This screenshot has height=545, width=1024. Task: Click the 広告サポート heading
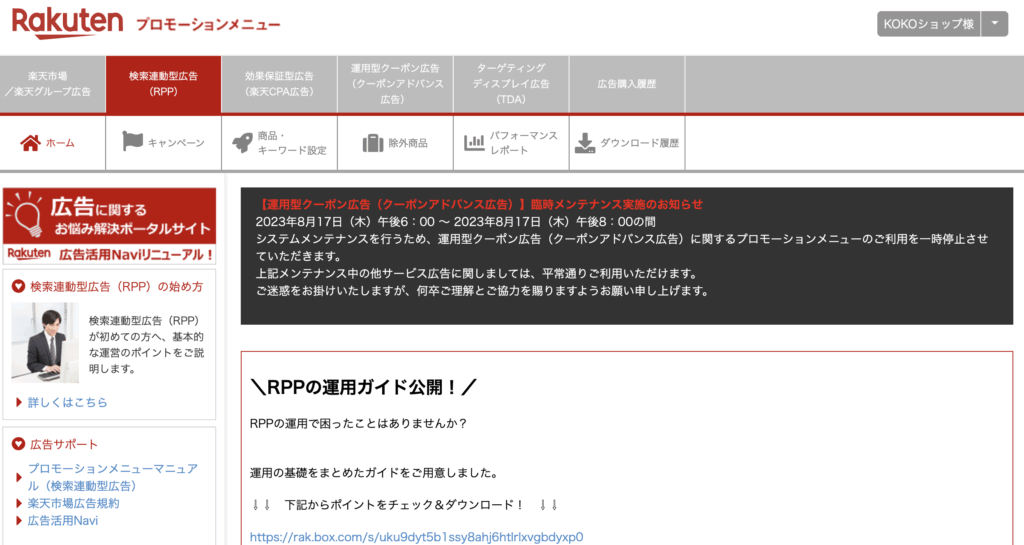[64, 444]
